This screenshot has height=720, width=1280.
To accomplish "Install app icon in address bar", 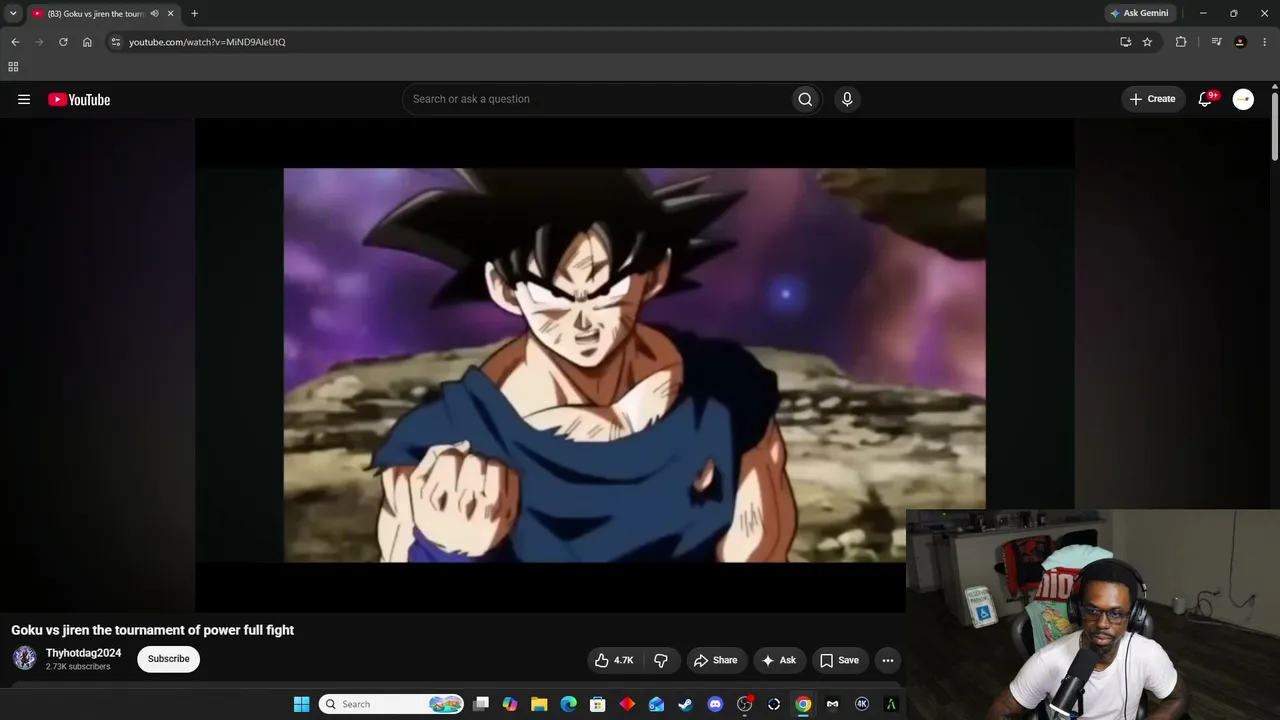I will click(x=1125, y=42).
